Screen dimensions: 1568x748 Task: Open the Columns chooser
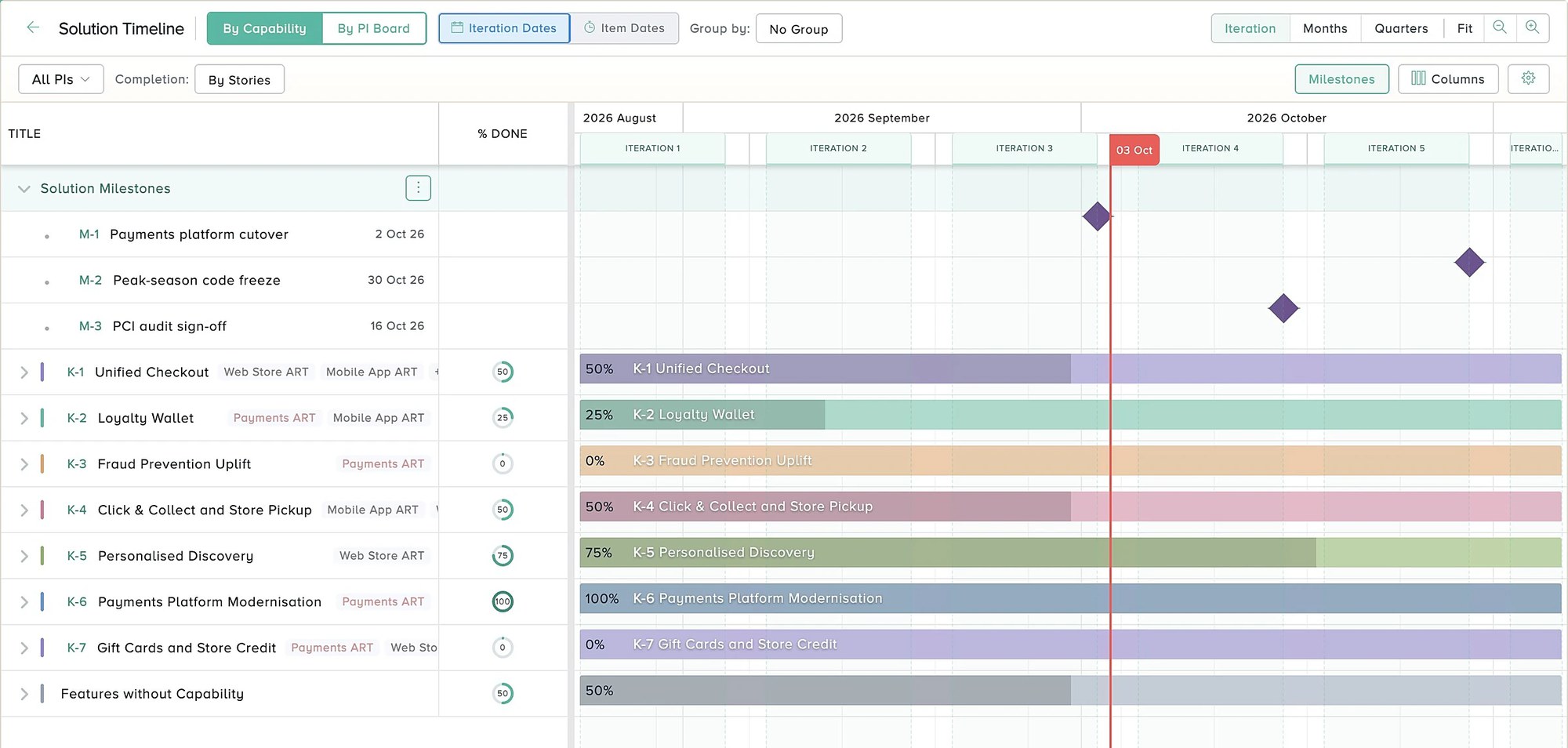(x=1448, y=79)
